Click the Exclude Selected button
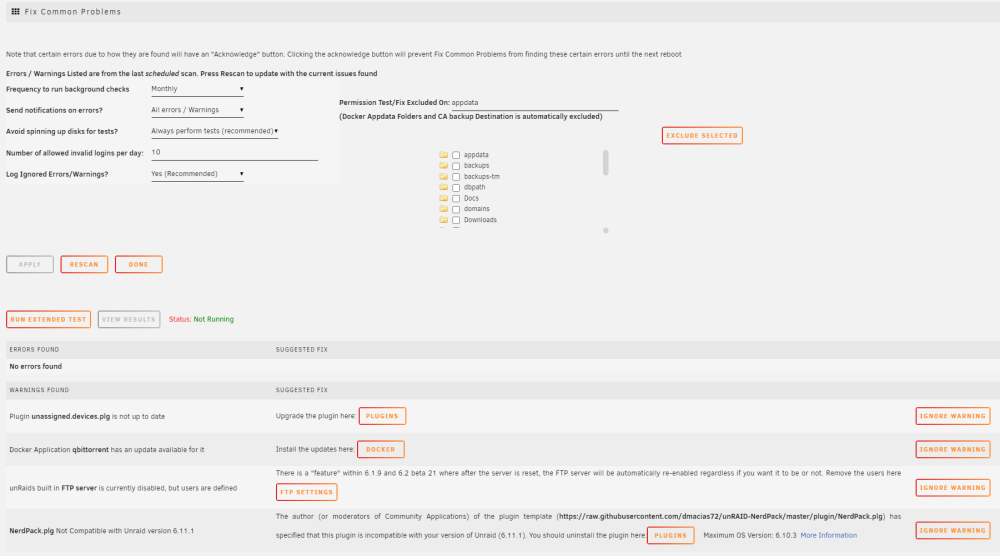The height and width of the screenshot is (556, 1000). 702,136
